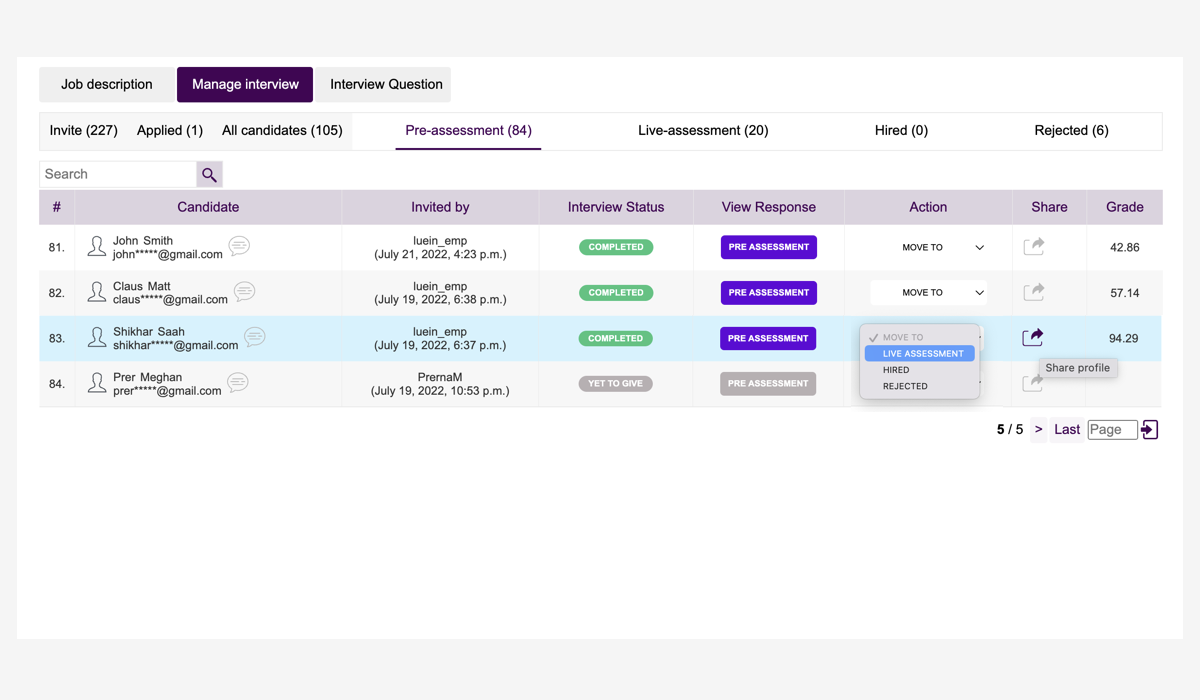
Task: Choose Rejected option in Move To list
Action: click(905, 386)
